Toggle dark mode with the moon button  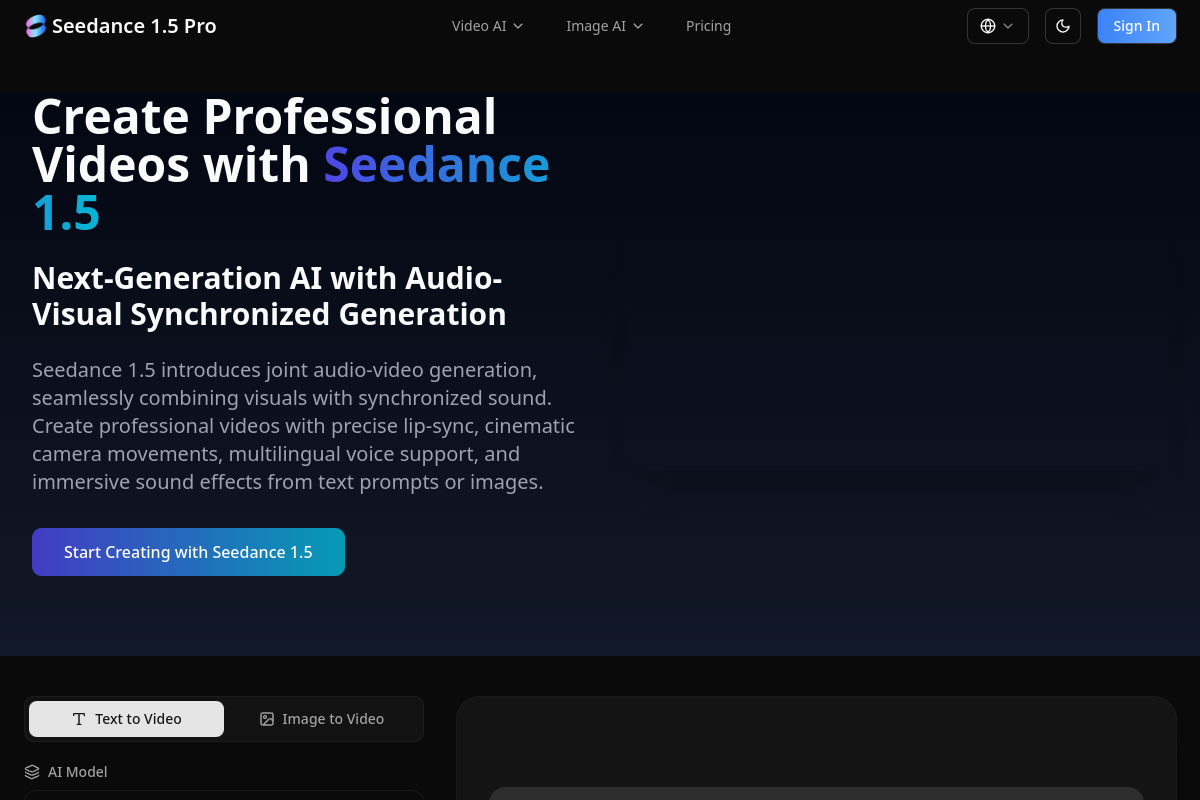click(x=1062, y=25)
